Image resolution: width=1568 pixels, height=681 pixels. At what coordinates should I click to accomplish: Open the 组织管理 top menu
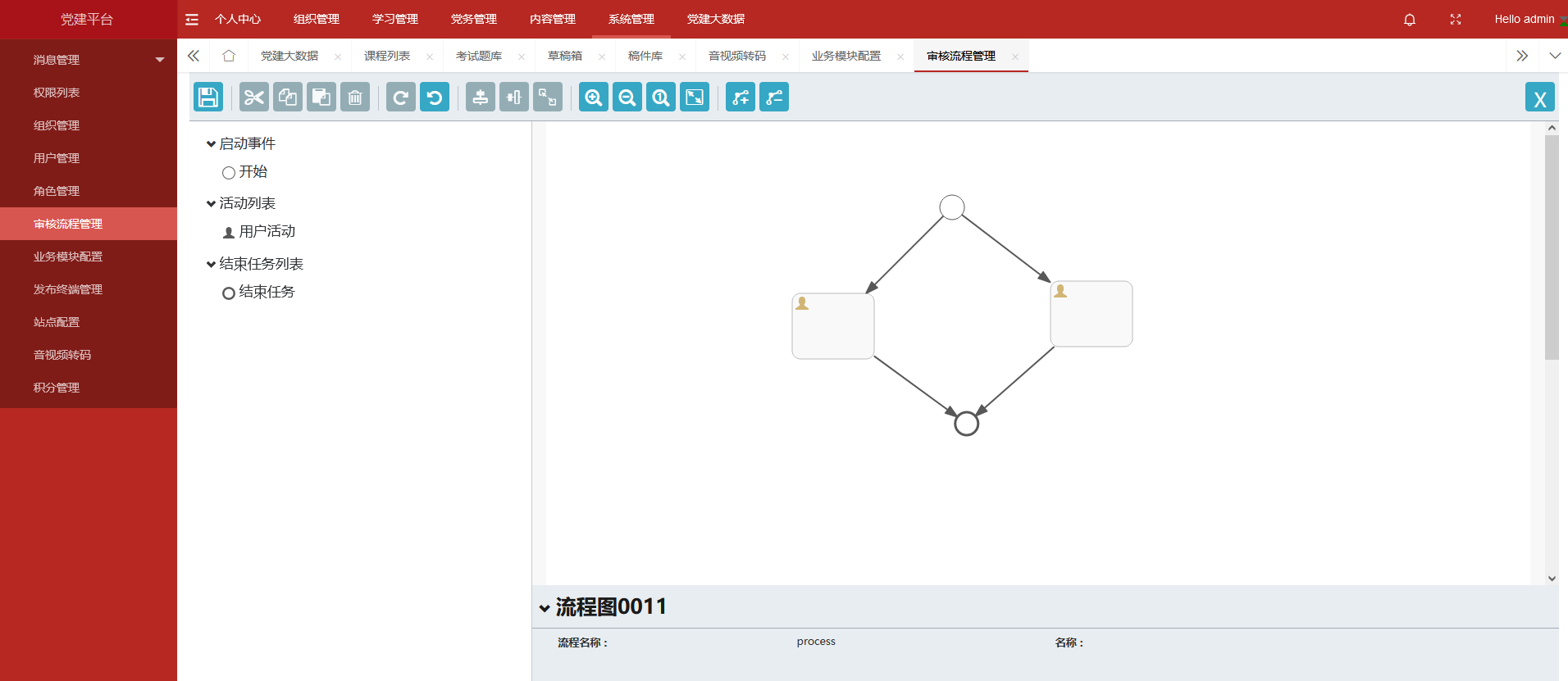click(x=317, y=20)
